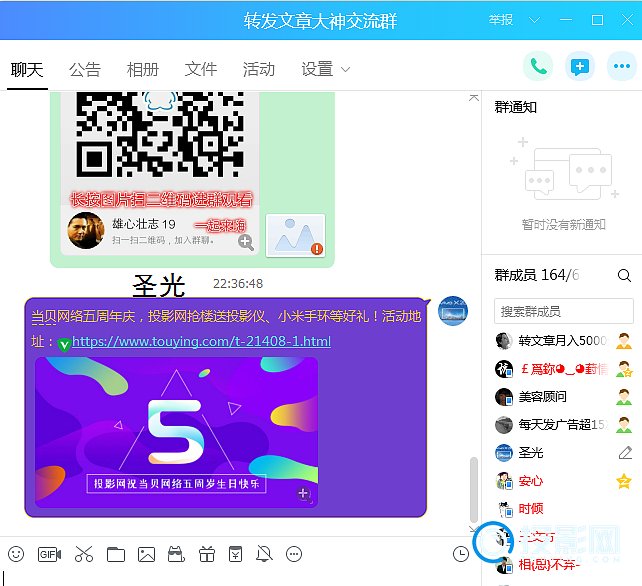
Task: Select member 转文章月入5000
Action: coord(563,341)
